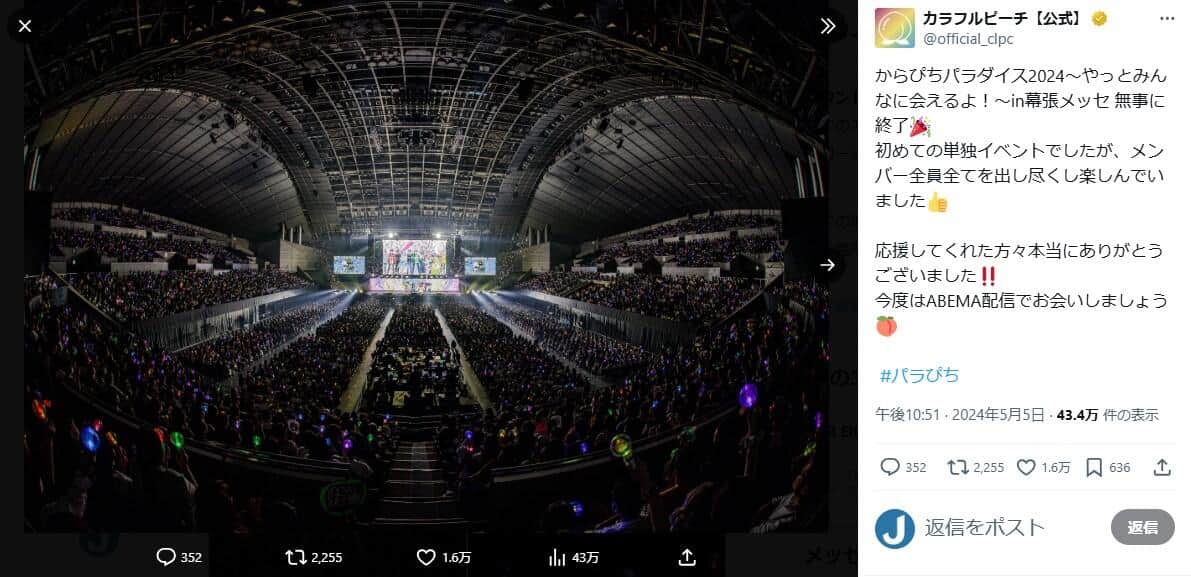Bookmark the post in sidebar
Image resolution: width=1191 pixels, height=577 pixels.
[x=1094, y=467]
